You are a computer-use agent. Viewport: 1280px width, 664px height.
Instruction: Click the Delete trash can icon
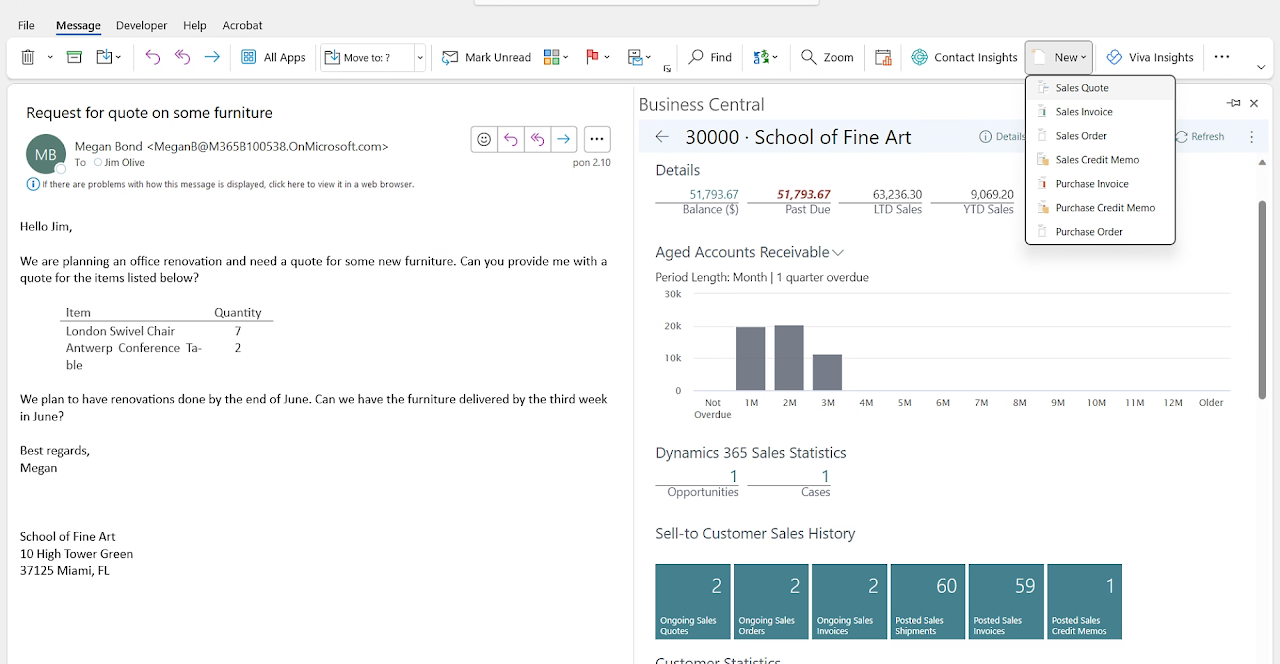click(x=28, y=57)
